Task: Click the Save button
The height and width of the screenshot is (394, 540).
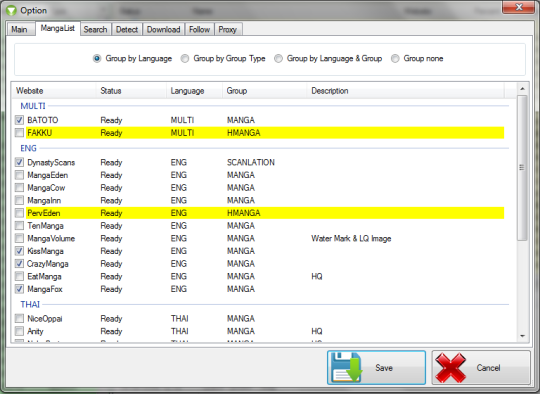Action: [376, 367]
